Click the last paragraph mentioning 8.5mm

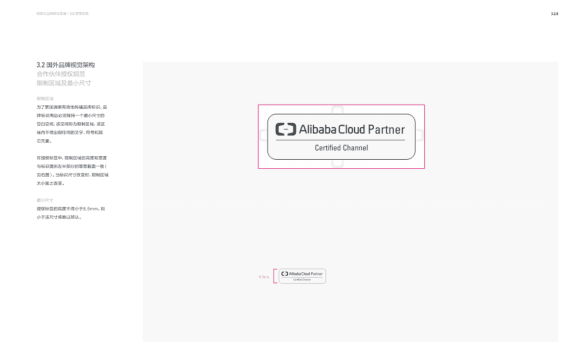(71, 213)
